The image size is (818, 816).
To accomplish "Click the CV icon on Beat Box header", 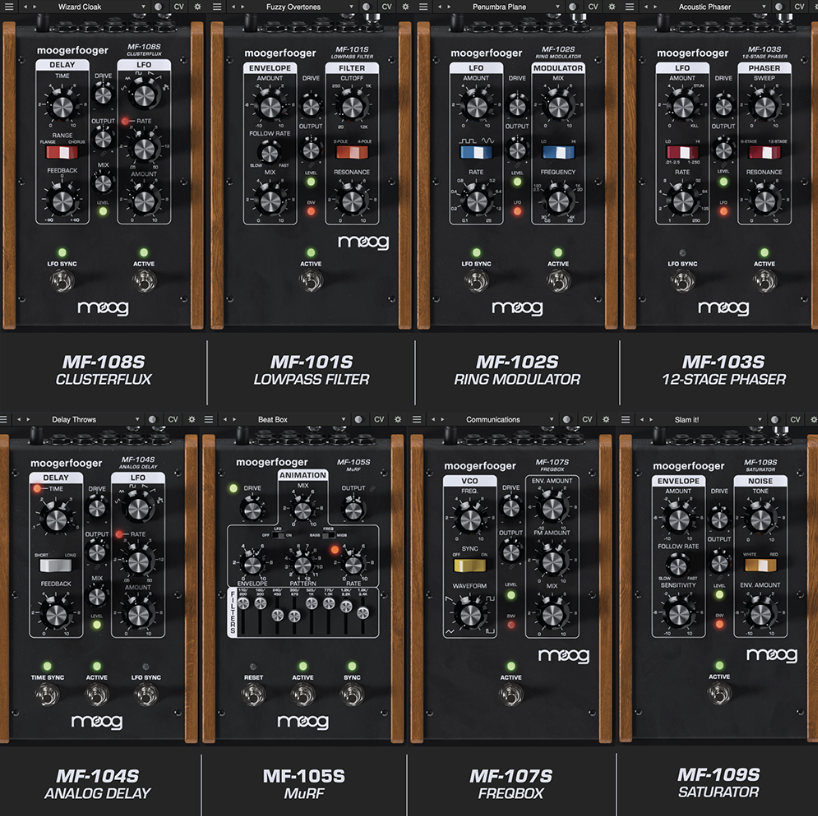I will (x=378, y=419).
